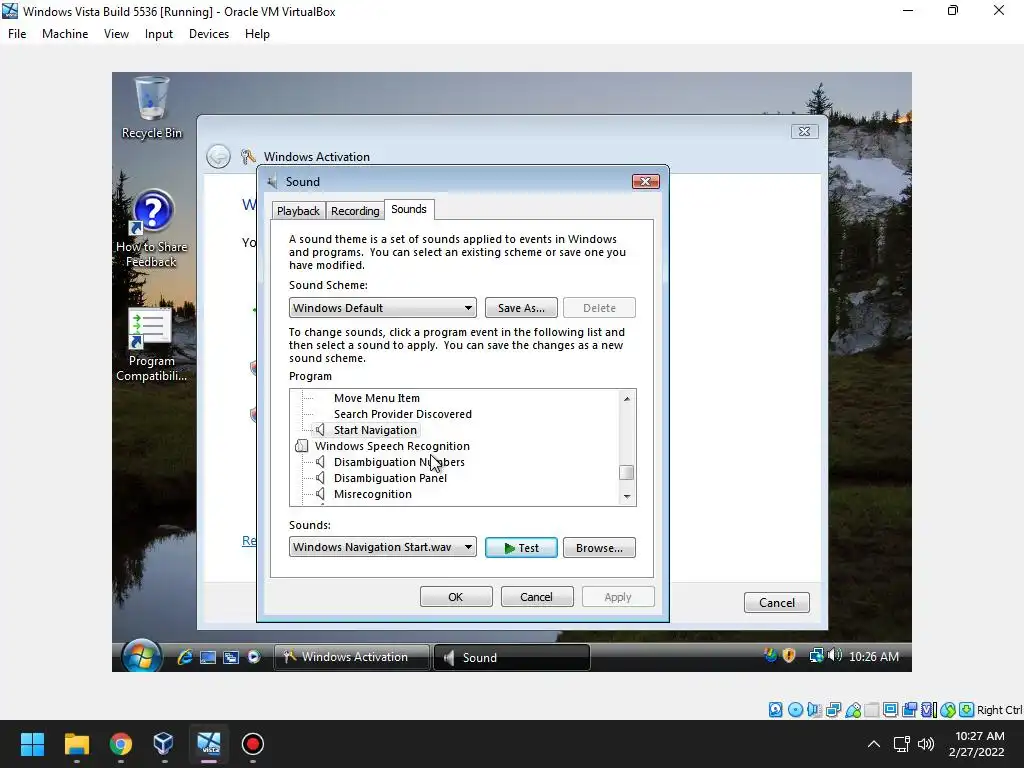Click VirtualBox display indicator icon

pyautogui.click(x=890, y=710)
